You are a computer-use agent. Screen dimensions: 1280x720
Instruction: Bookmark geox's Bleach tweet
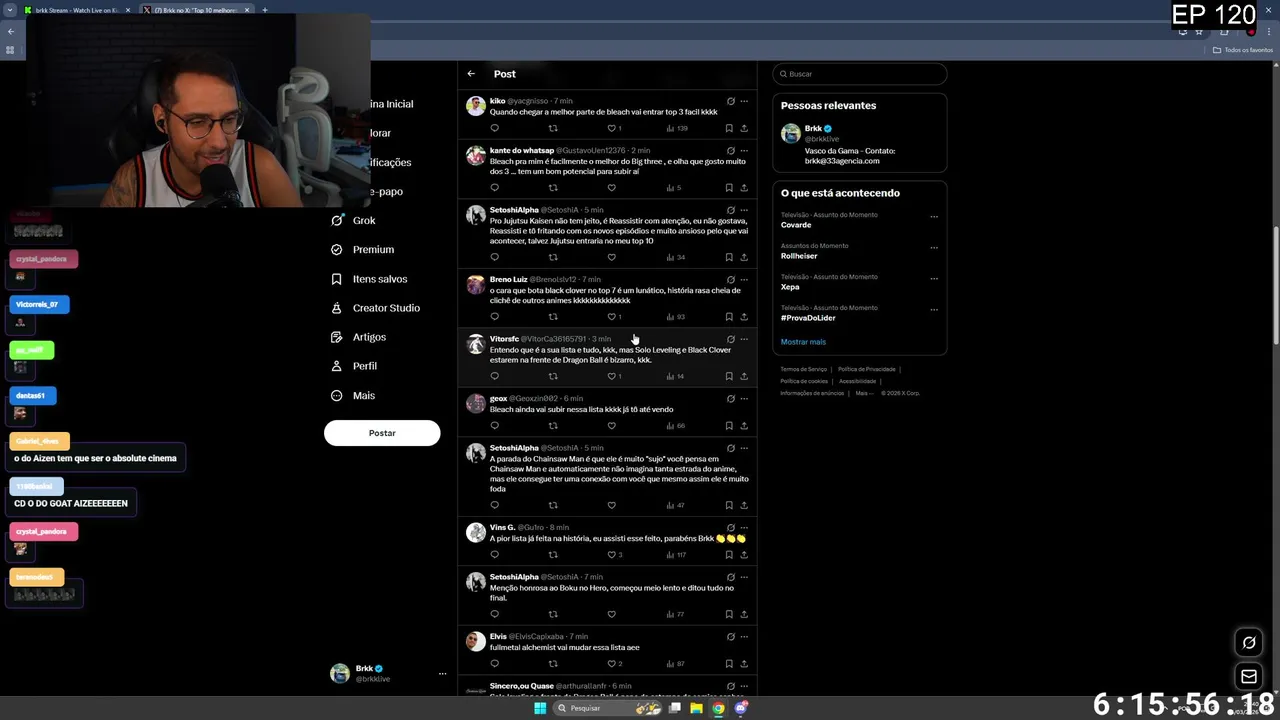(729, 426)
